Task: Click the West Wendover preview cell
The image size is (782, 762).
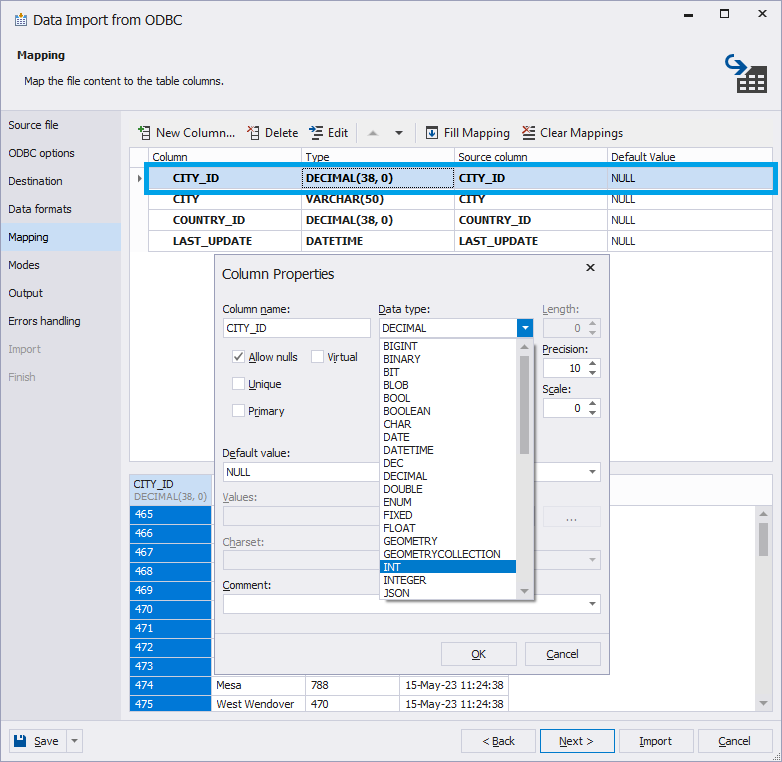Action: tap(258, 704)
